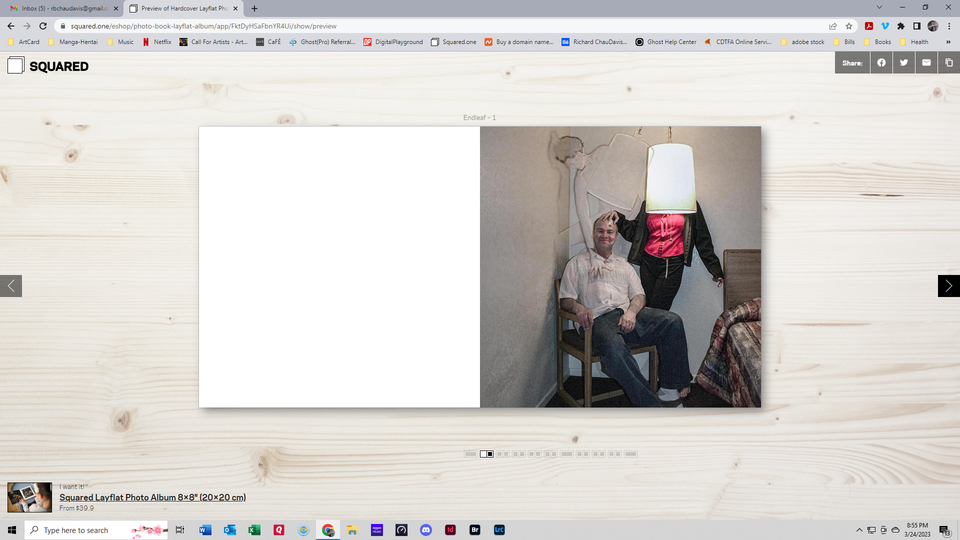Open the Chrome extensions puzzle menu

[901, 26]
